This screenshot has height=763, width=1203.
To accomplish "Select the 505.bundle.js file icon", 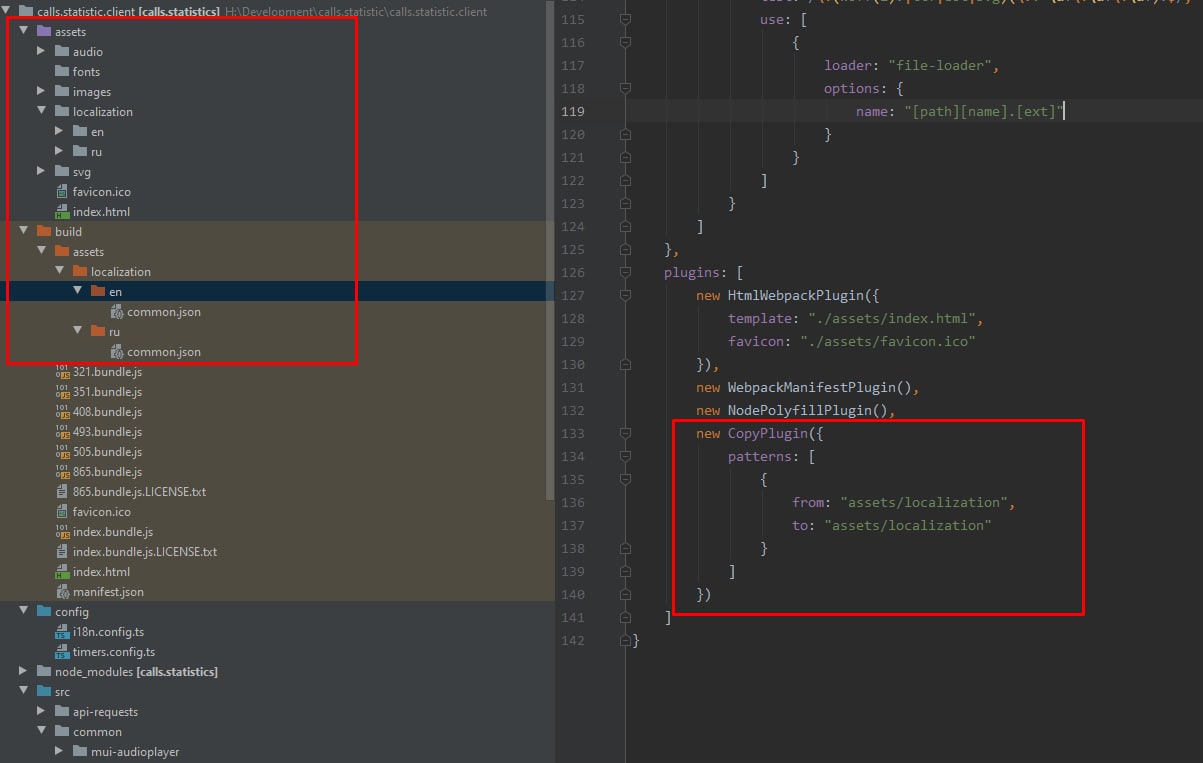I will [x=62, y=451].
